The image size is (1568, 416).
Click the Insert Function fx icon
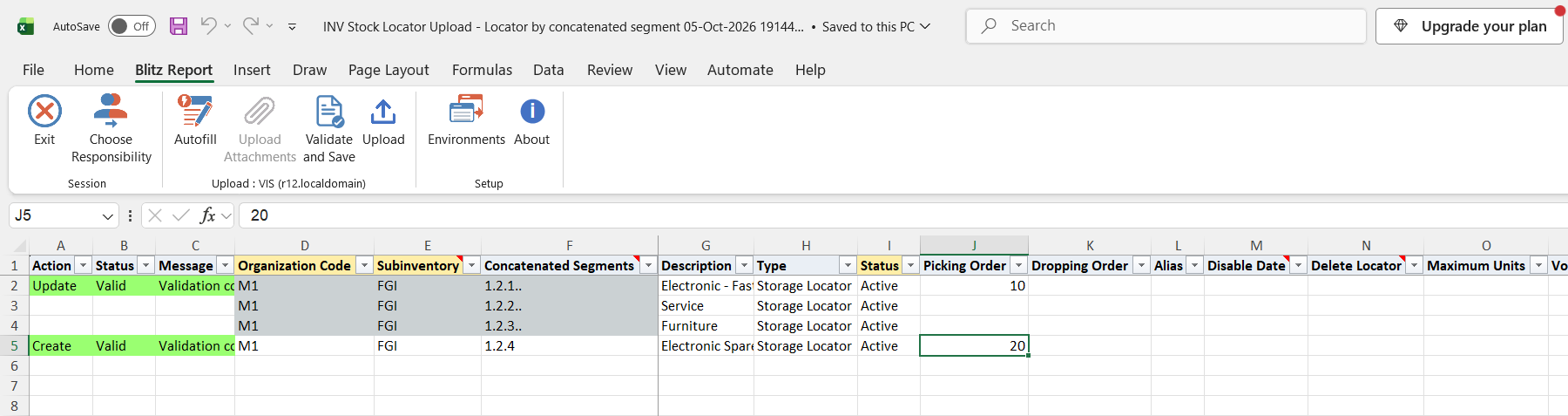pos(207,215)
